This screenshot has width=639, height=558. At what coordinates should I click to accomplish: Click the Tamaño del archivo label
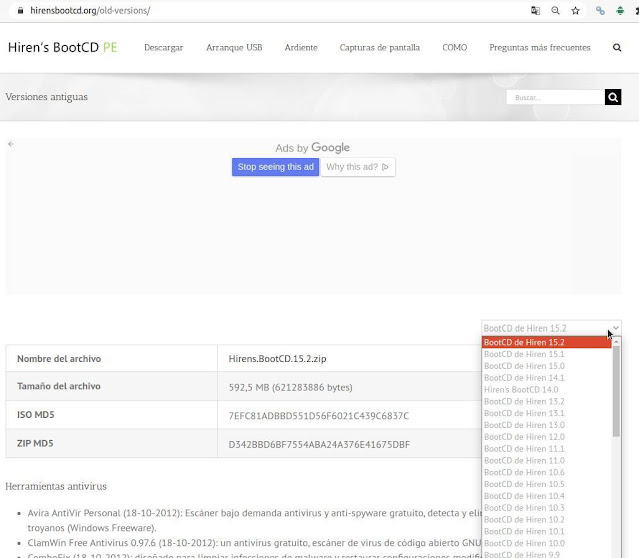[x=59, y=386]
